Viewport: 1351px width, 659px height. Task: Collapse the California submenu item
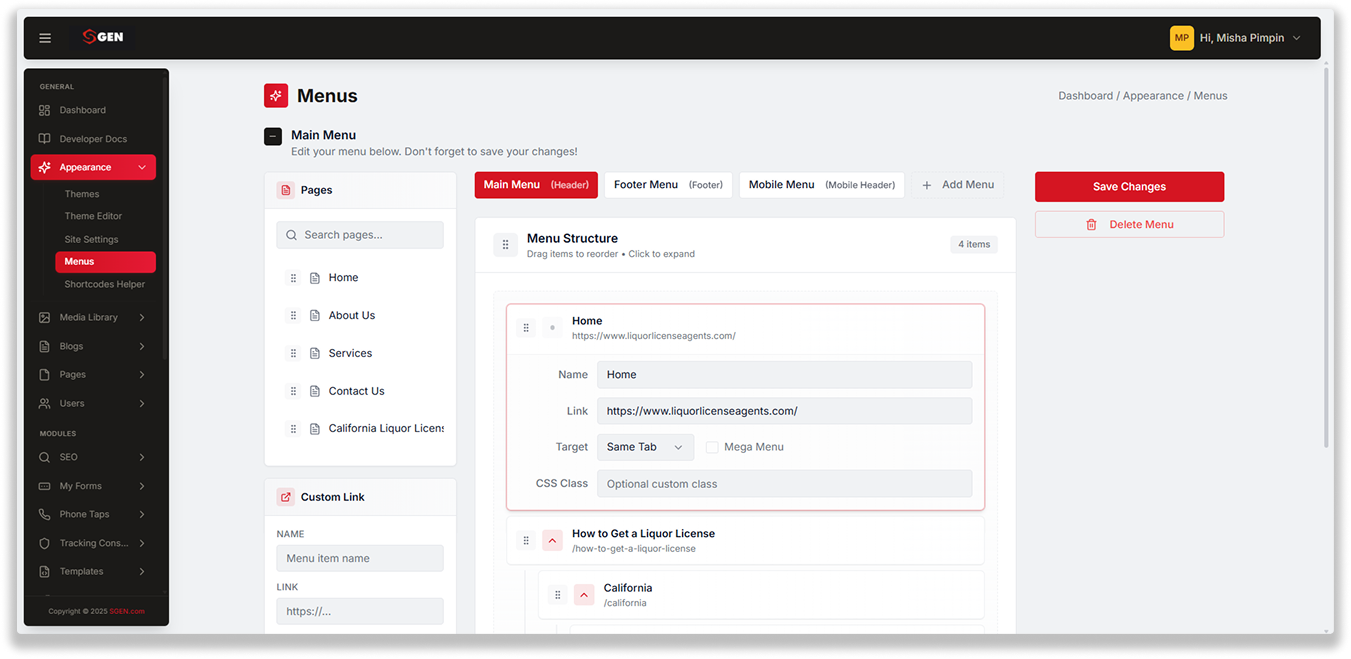pos(584,595)
